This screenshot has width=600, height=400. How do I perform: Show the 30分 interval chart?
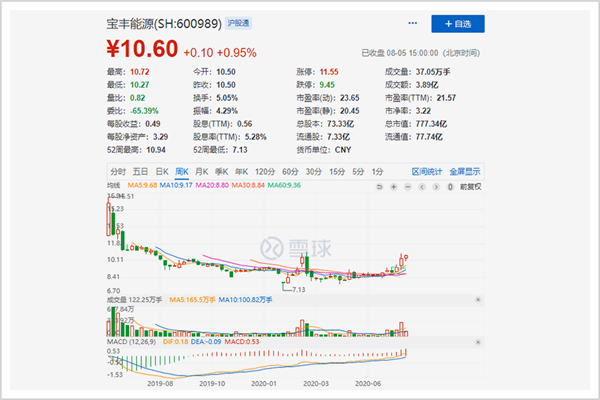pos(314,171)
